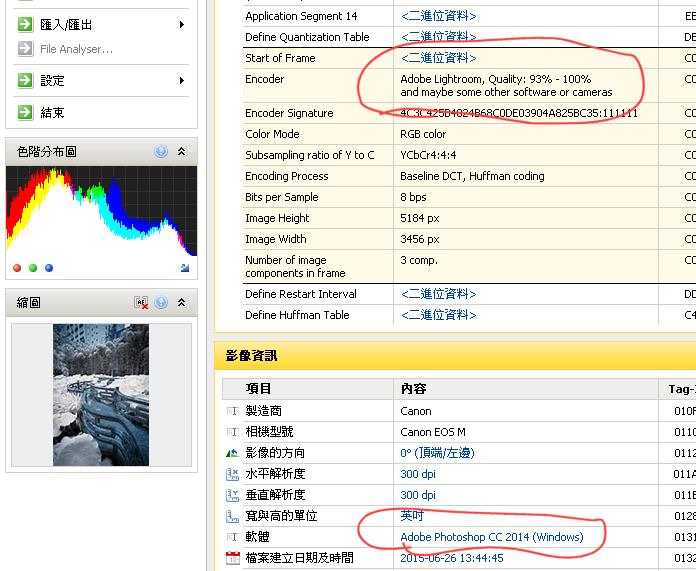Click the green arrow icon beside 匯入/匯出
This screenshot has height=571, width=696.
pos(25,24)
